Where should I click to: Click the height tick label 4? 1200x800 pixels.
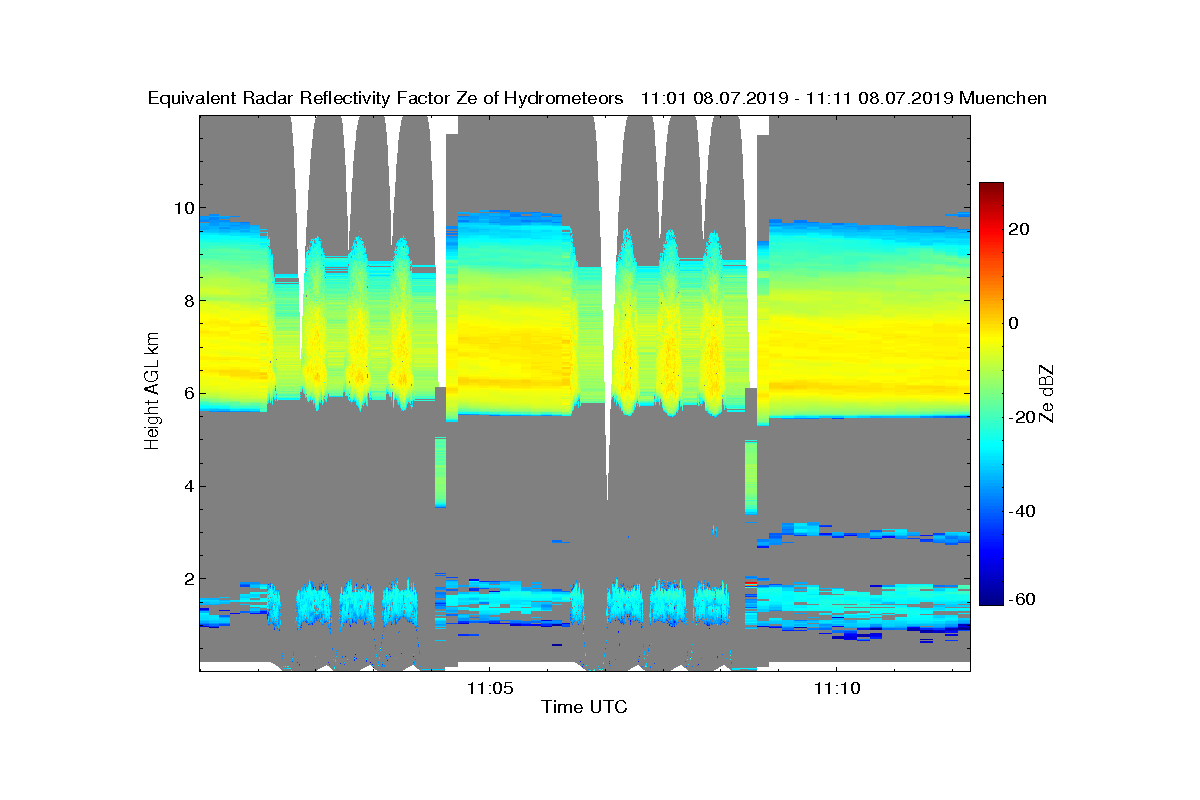coord(188,486)
